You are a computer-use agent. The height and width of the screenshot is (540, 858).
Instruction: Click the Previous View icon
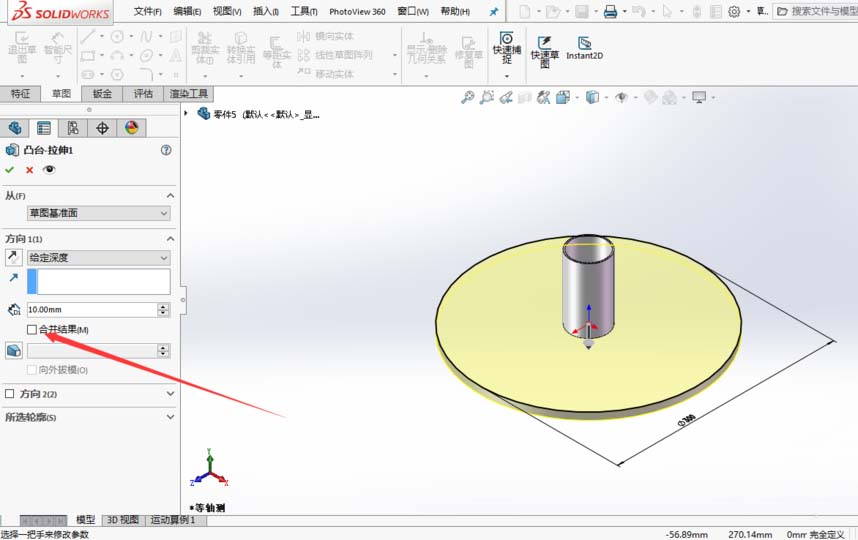click(x=506, y=97)
